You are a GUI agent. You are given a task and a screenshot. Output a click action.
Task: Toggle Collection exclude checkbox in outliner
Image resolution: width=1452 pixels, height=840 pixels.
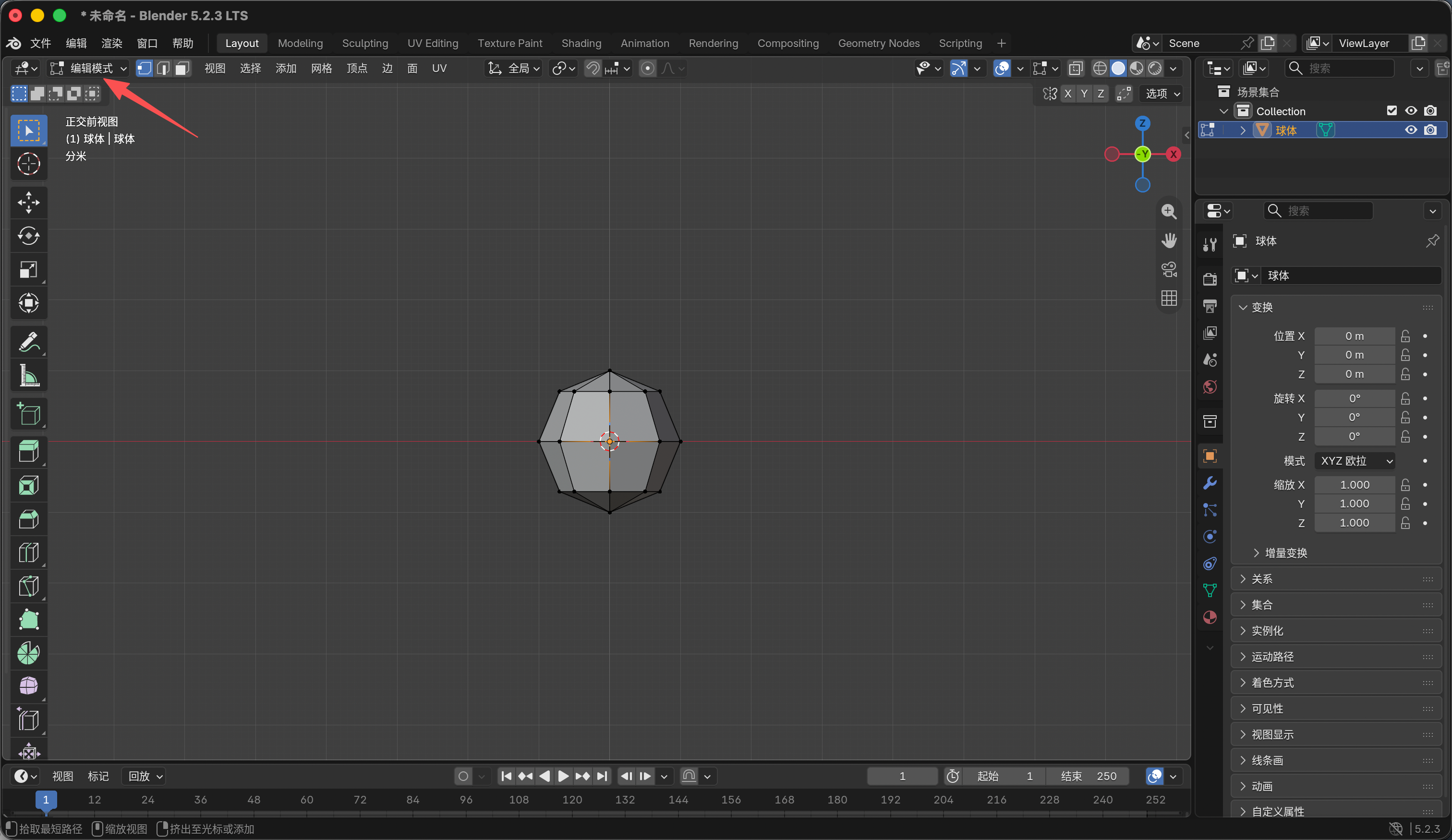(x=1391, y=110)
